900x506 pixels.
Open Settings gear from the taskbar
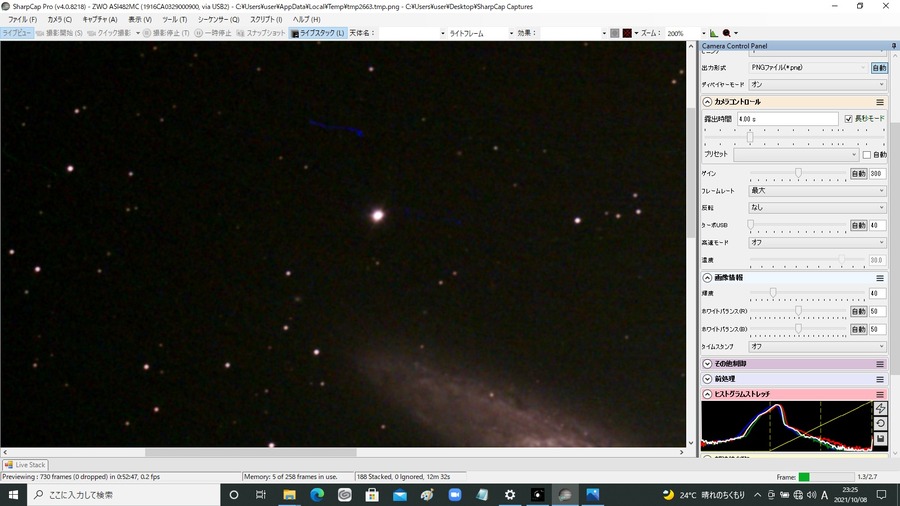click(510, 495)
